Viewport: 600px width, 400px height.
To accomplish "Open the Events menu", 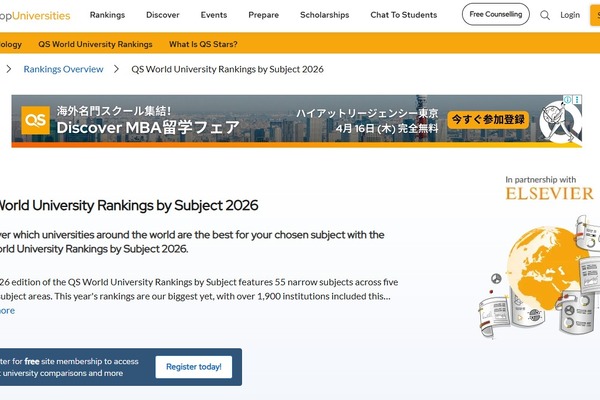I will 214,15.
